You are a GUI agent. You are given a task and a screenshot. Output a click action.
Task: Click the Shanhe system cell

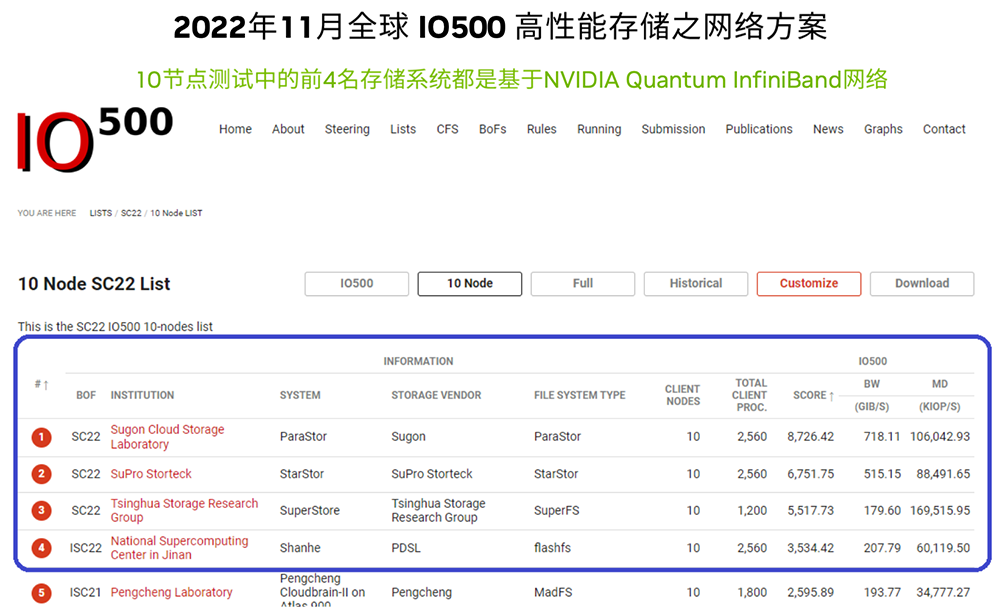(x=300, y=548)
